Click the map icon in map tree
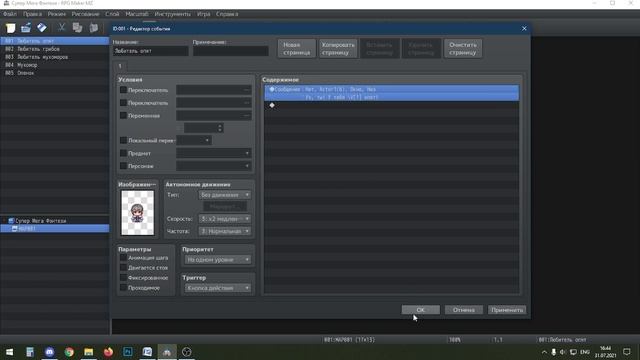640x360 pixels. [x=14, y=229]
